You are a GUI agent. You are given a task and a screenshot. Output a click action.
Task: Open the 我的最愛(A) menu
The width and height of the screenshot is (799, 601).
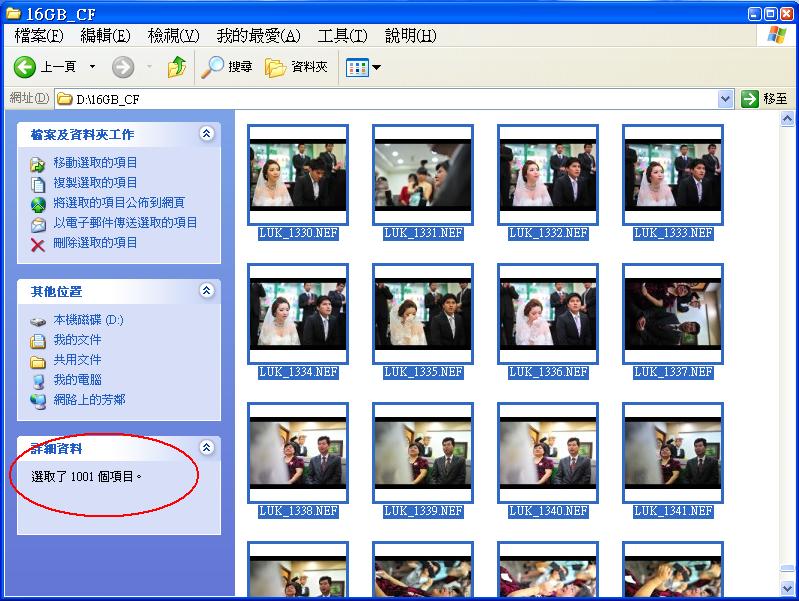click(258, 36)
